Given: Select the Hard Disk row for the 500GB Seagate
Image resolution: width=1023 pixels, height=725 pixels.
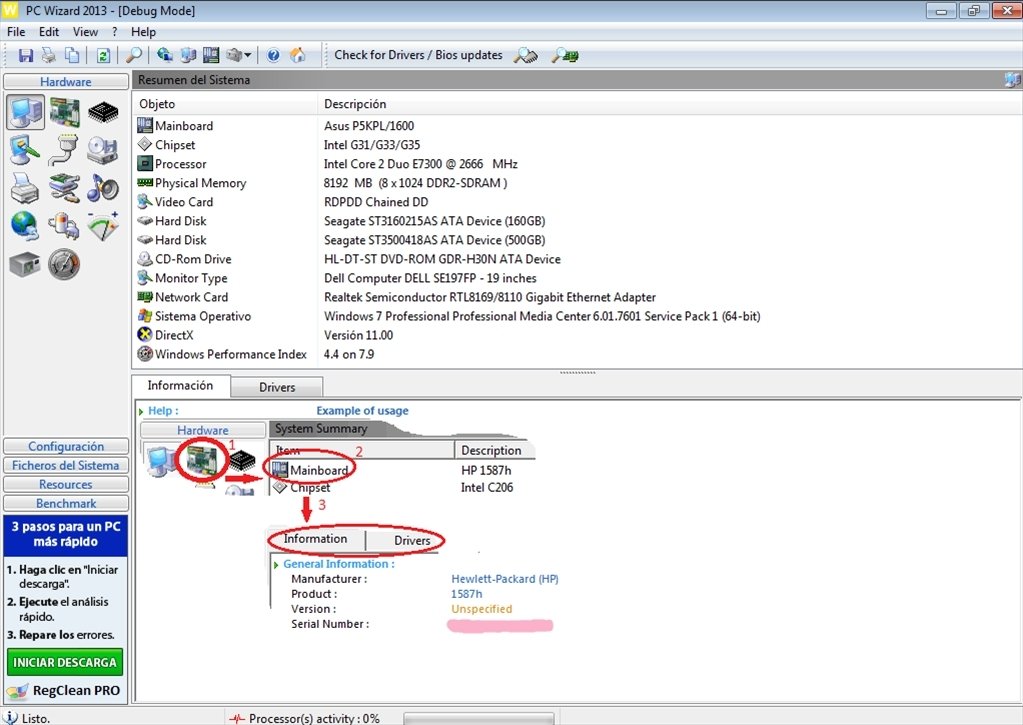Looking at the screenshot, I should (x=577, y=239).
